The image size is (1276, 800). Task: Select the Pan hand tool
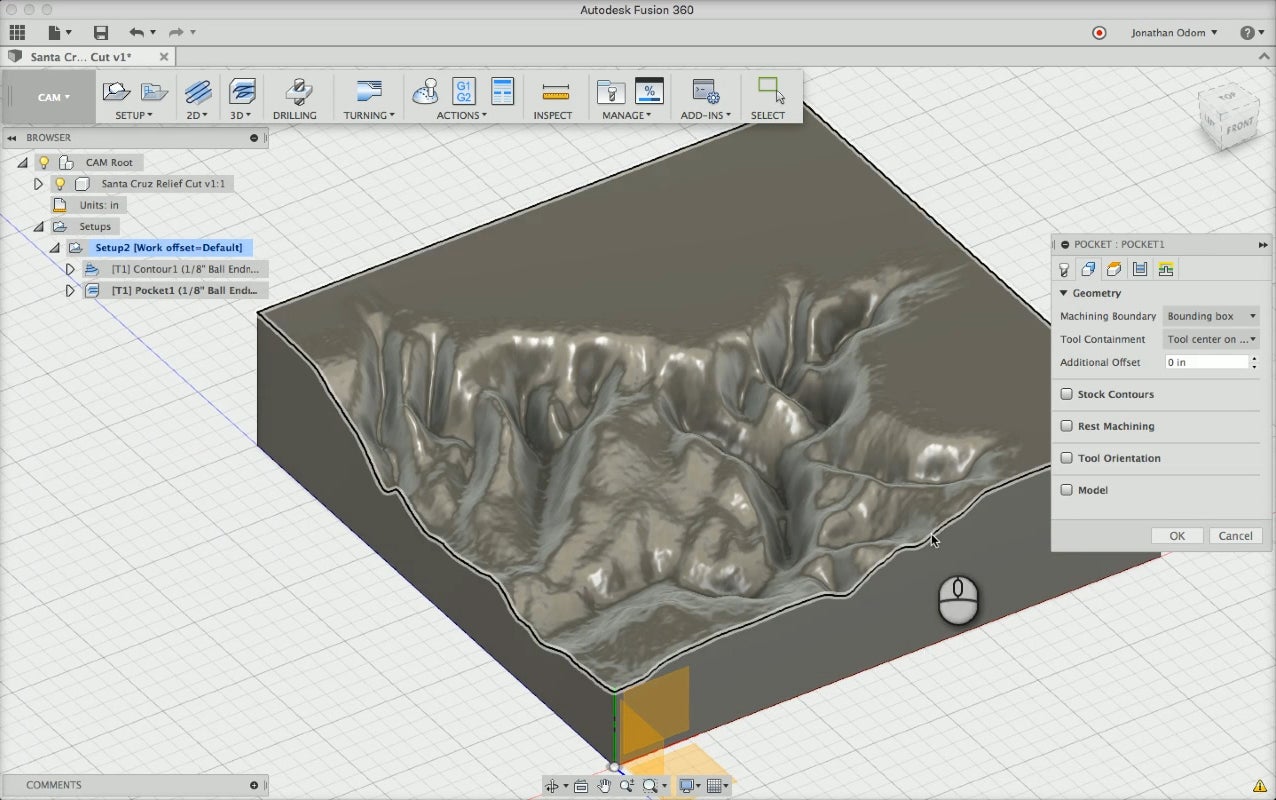603,786
